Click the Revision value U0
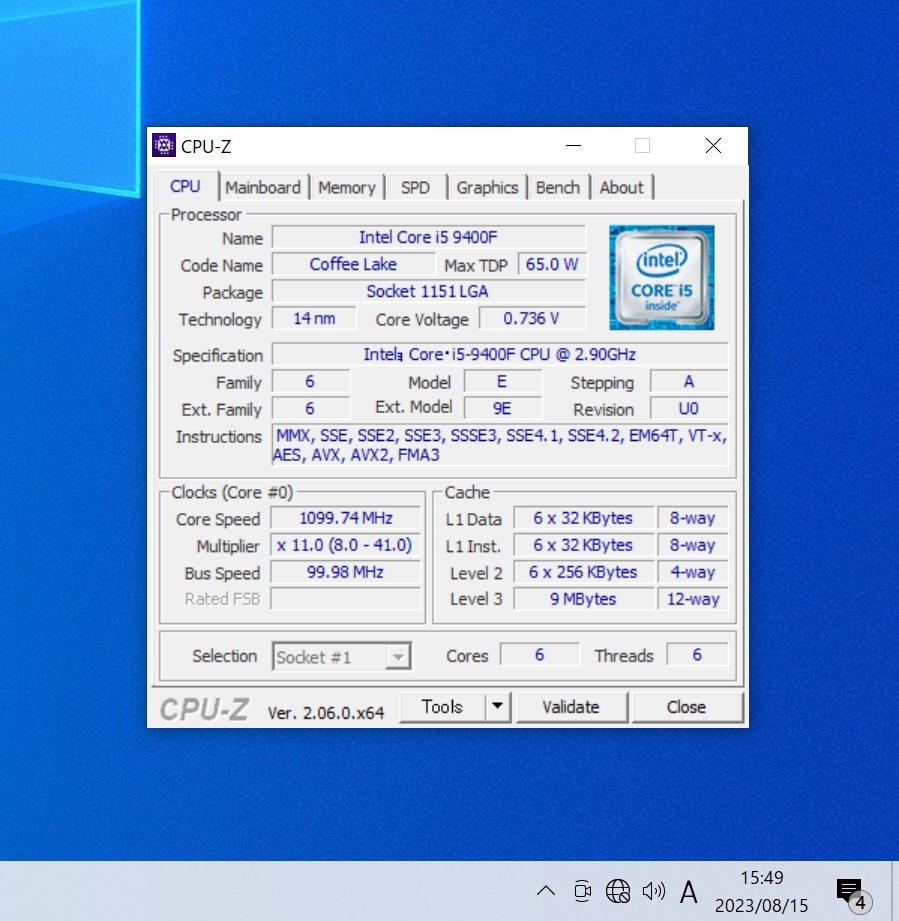This screenshot has height=921, width=899. (x=689, y=409)
